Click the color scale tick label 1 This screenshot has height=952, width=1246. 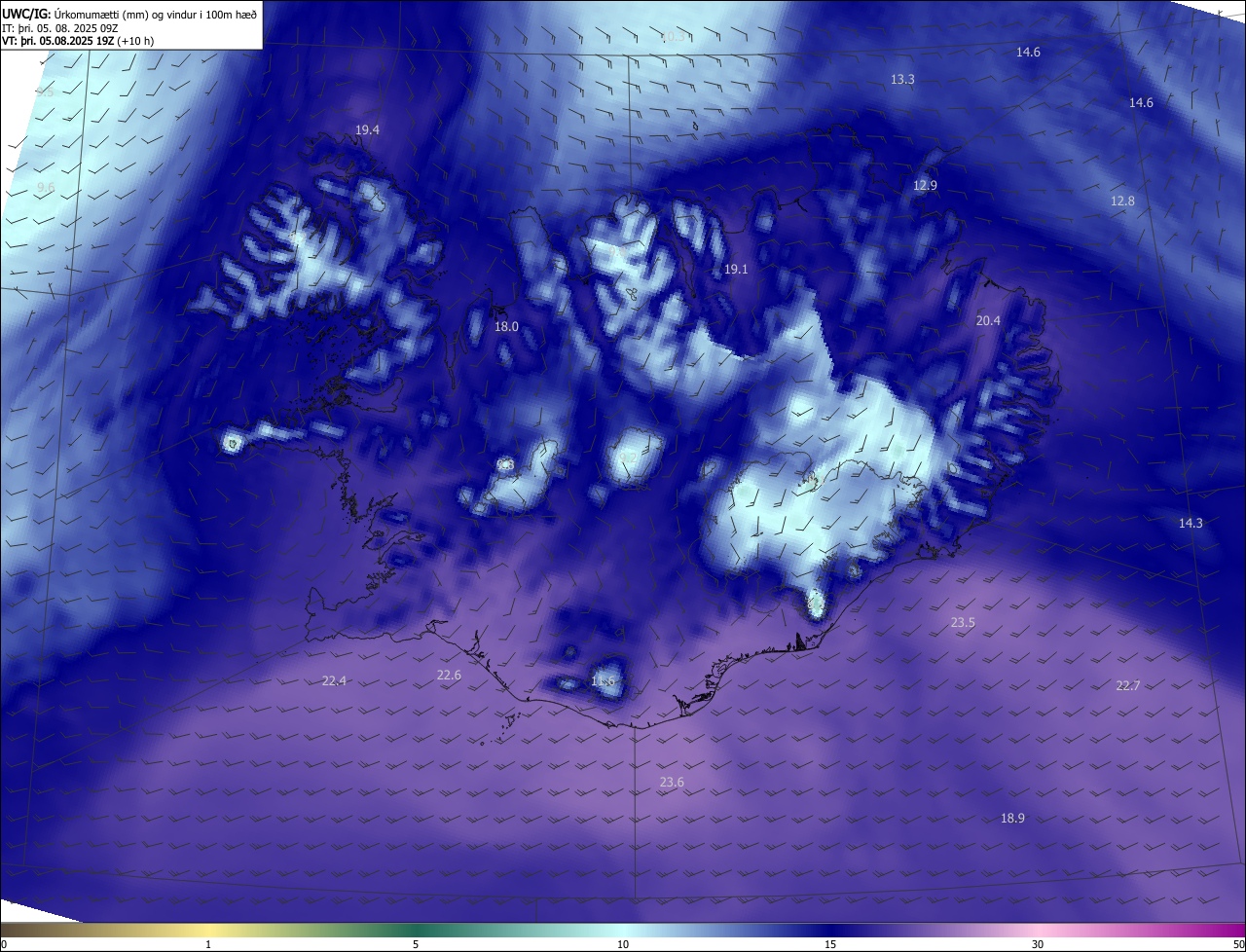(208, 944)
